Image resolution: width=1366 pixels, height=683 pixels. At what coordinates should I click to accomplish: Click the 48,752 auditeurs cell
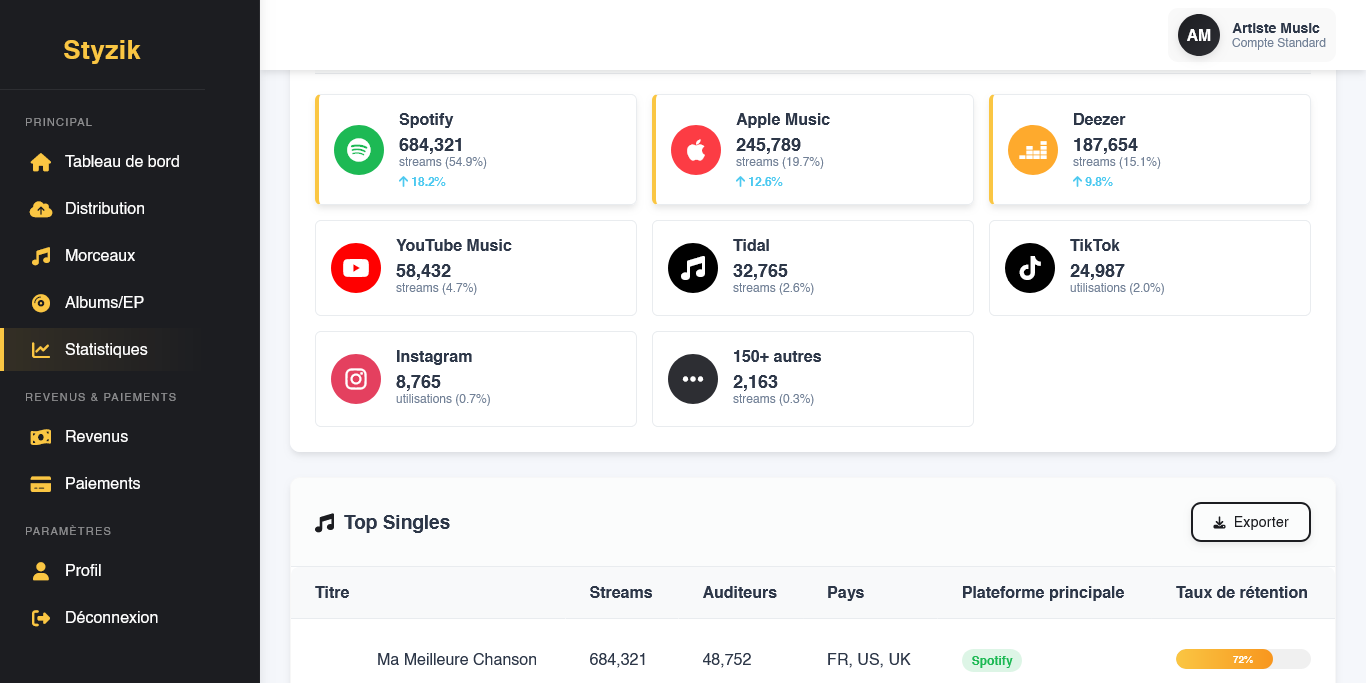pyautogui.click(x=727, y=660)
